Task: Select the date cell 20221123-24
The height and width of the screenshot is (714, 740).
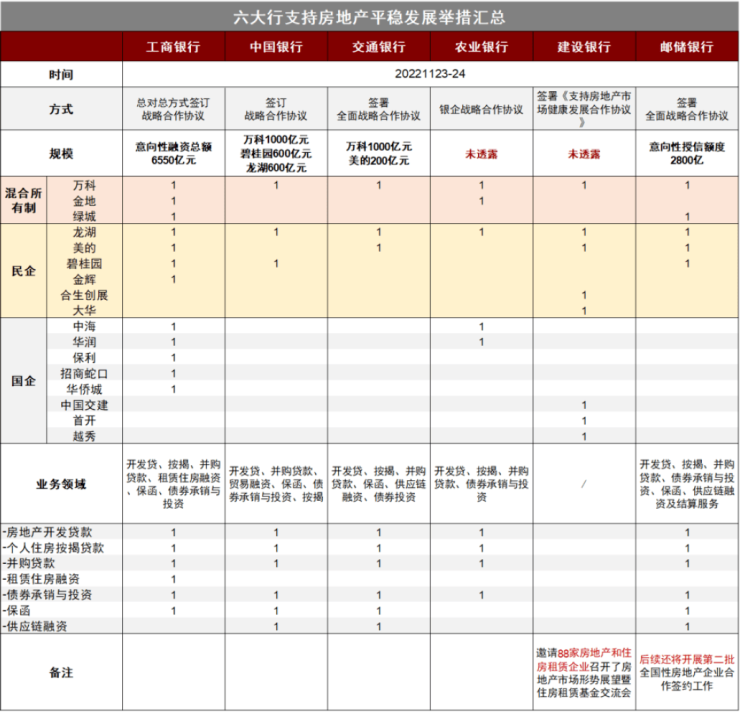Action: [430, 74]
